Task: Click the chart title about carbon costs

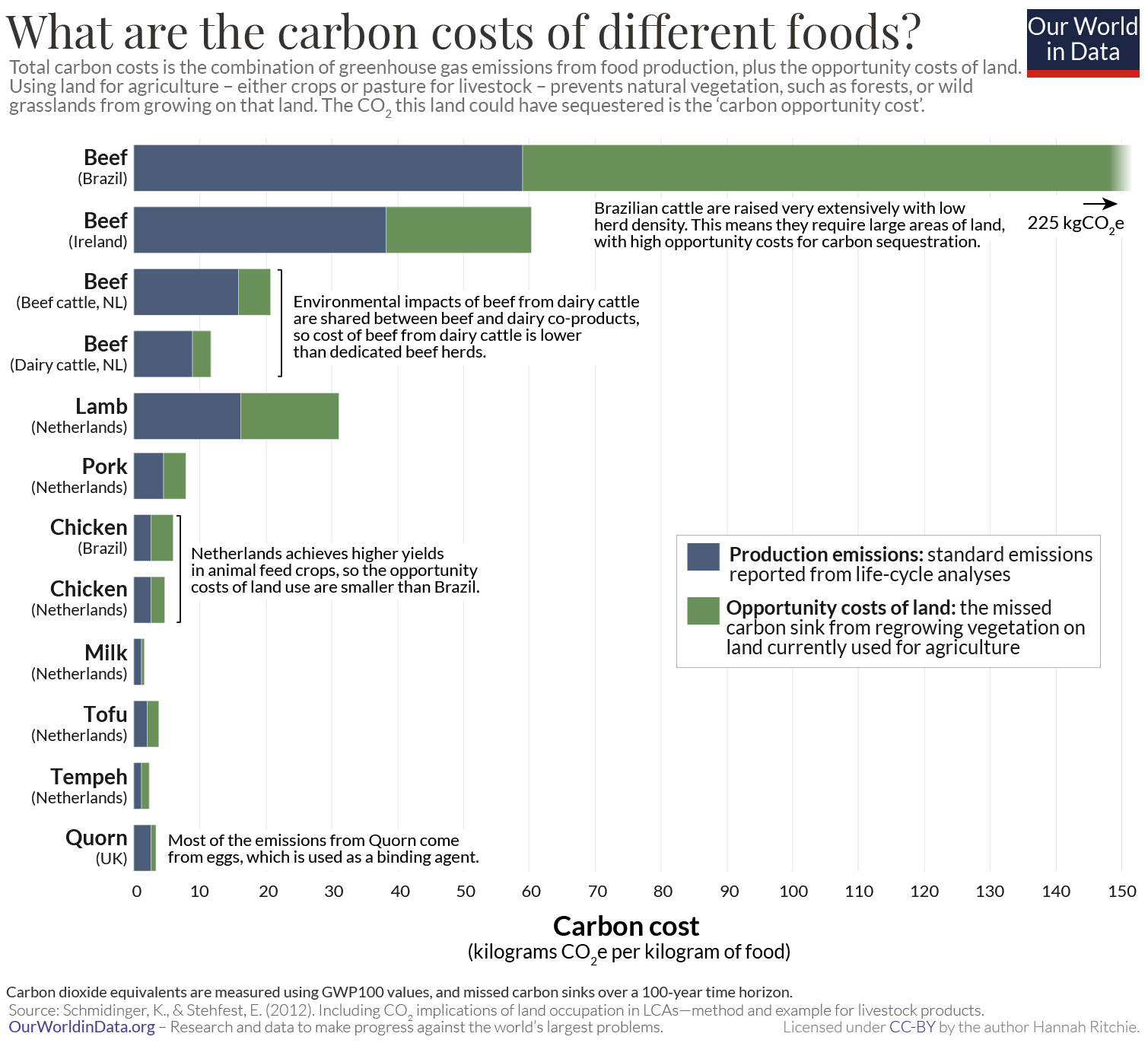Action: pyautogui.click(x=463, y=32)
